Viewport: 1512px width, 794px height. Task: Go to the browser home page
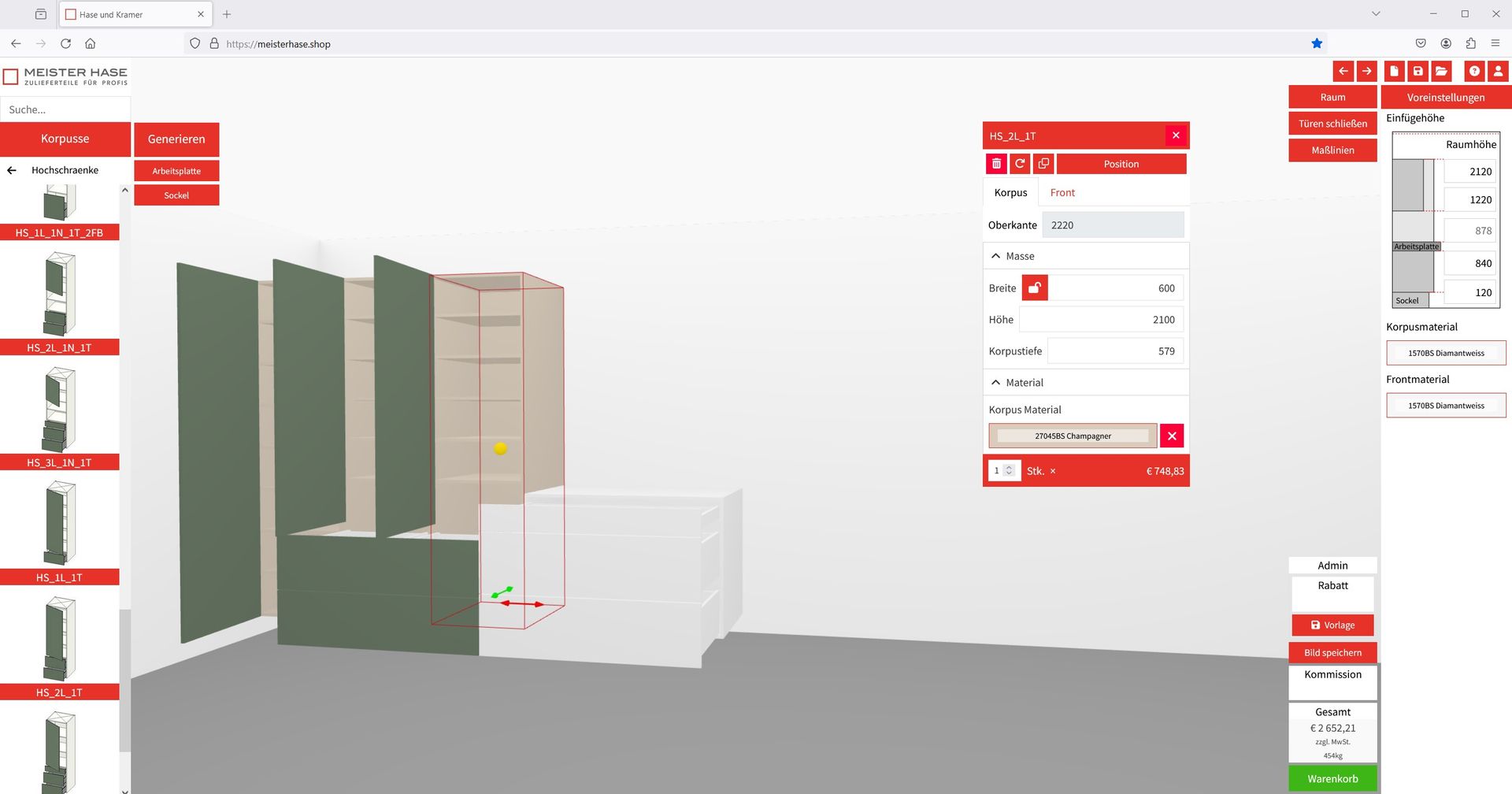pos(91,44)
